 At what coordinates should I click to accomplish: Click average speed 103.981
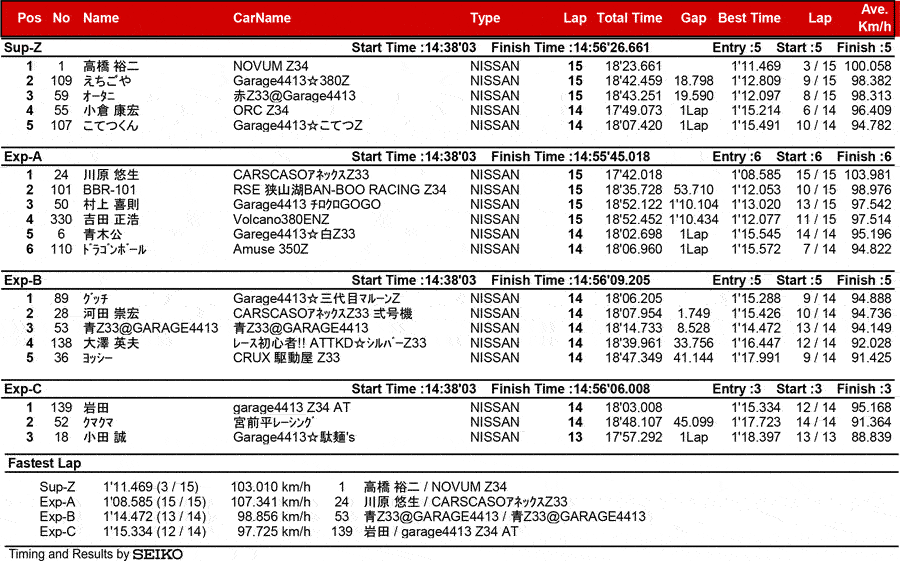[868, 175]
